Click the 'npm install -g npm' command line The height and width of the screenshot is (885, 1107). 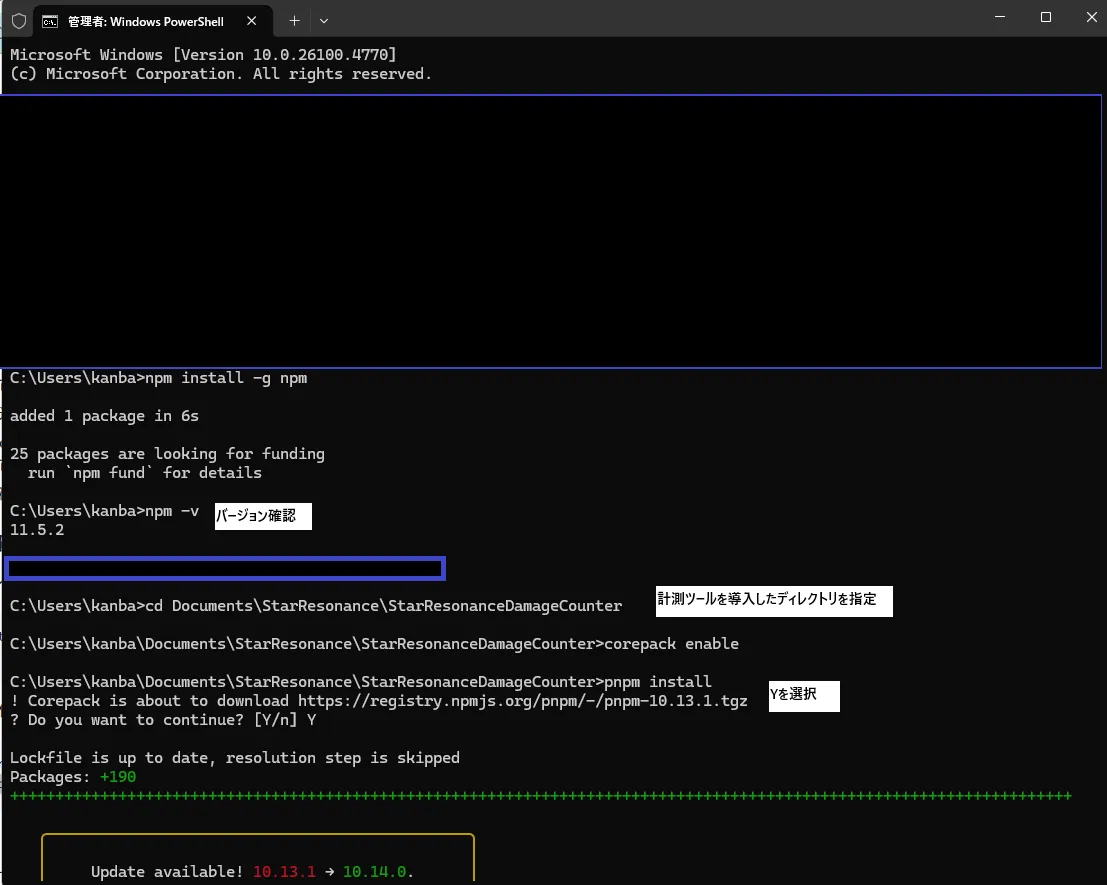tap(226, 378)
